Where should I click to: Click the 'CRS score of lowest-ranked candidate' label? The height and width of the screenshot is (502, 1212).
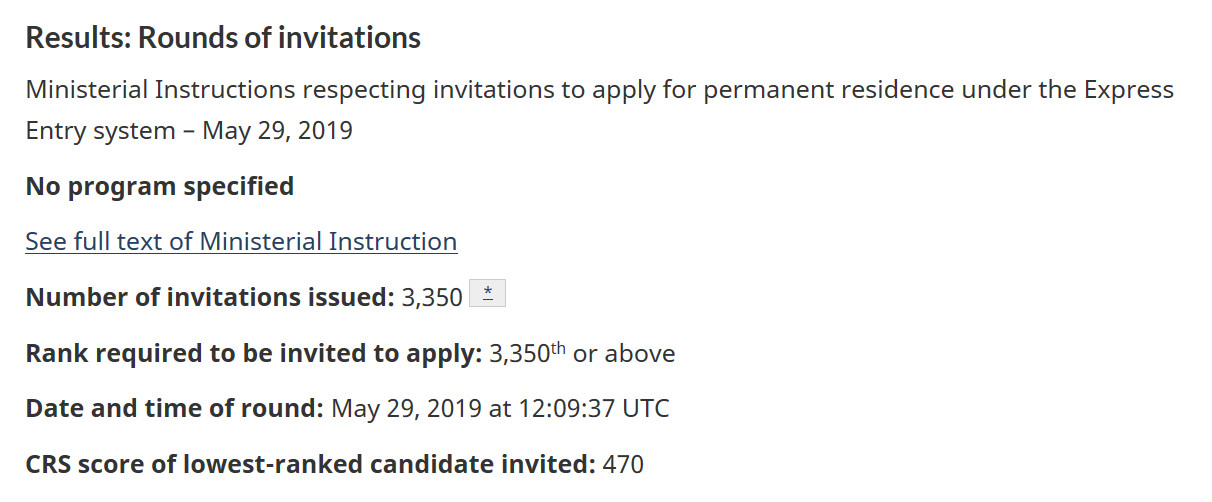(x=310, y=464)
